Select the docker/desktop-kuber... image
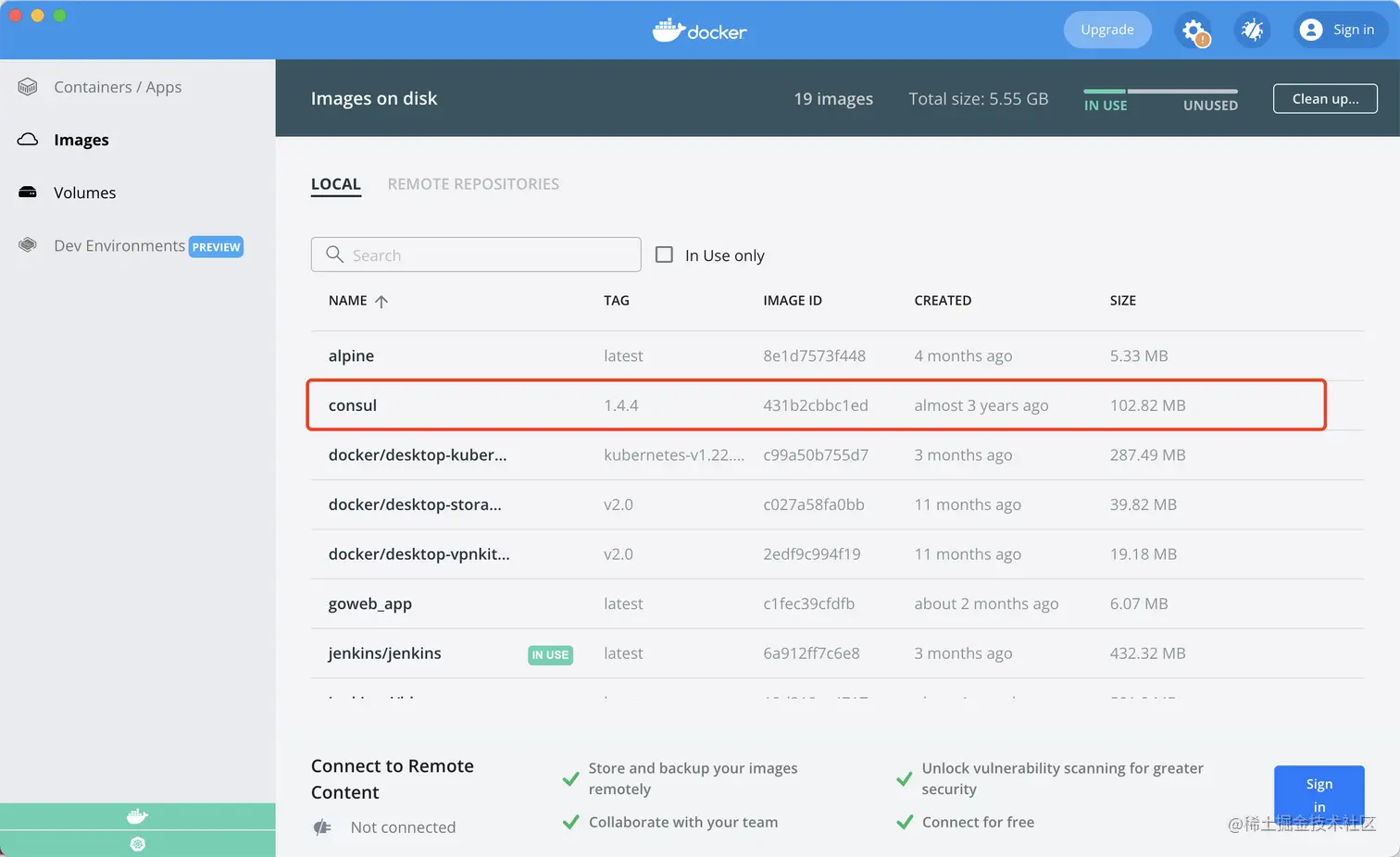The width and height of the screenshot is (1400, 857). (x=418, y=455)
